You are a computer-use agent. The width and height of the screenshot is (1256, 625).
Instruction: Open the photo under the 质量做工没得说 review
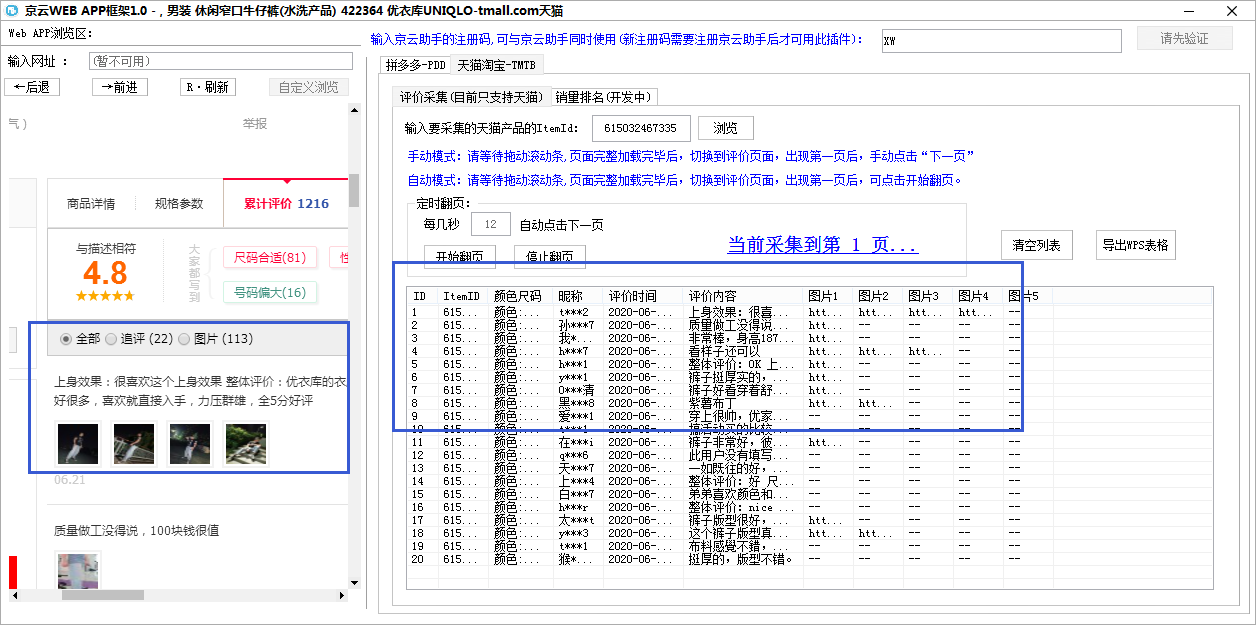pos(78,571)
